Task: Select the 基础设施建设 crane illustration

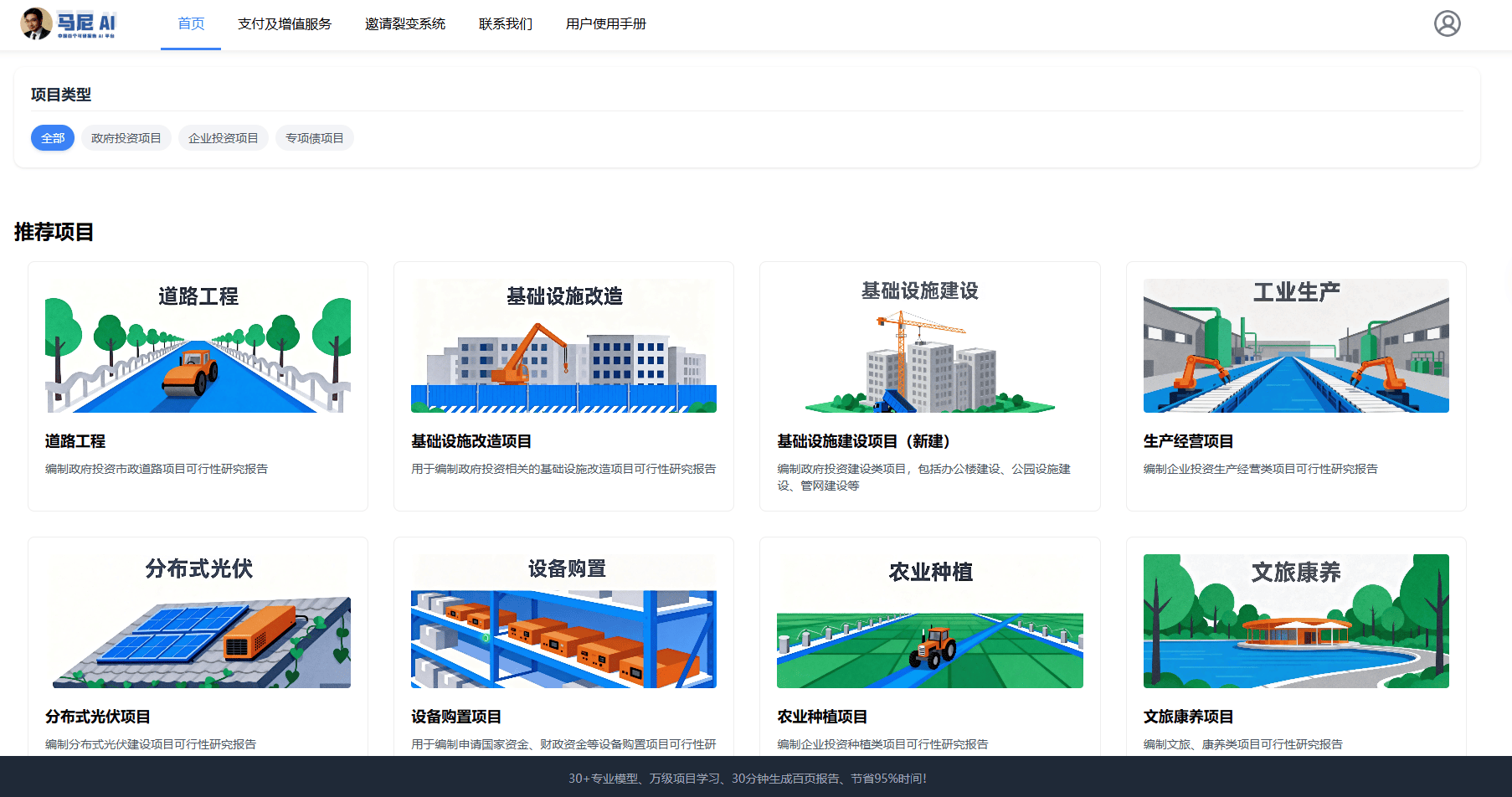Action: (x=929, y=346)
